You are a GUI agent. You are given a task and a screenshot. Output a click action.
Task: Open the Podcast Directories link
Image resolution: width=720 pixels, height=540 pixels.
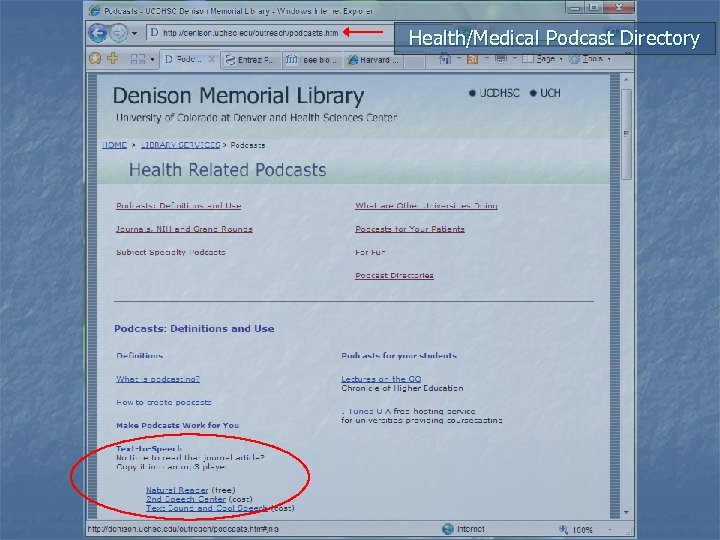(394, 276)
